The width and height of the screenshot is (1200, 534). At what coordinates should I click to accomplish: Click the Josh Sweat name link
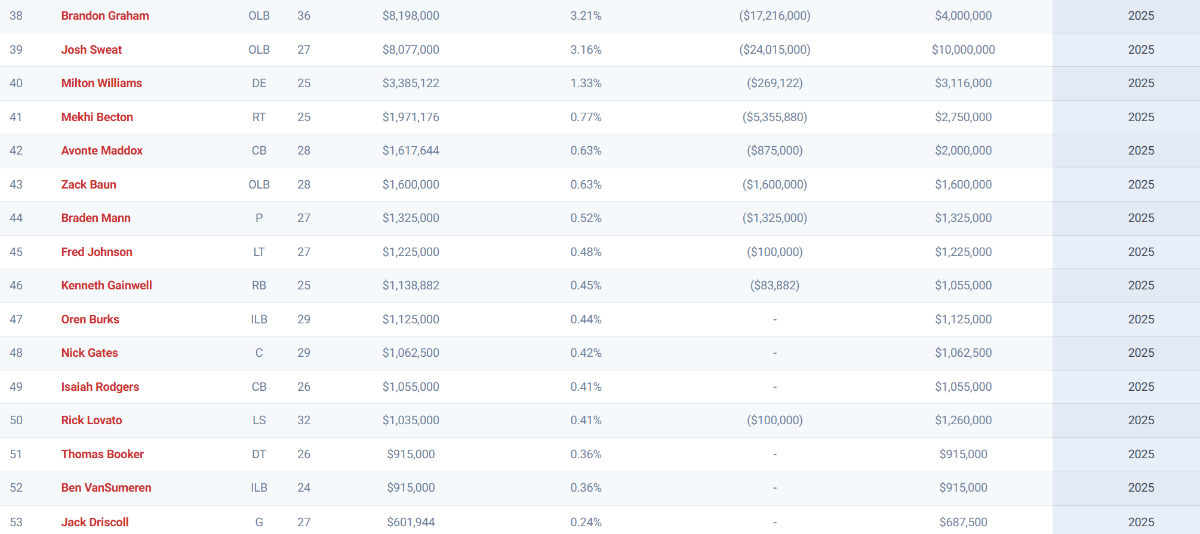pyautogui.click(x=91, y=50)
